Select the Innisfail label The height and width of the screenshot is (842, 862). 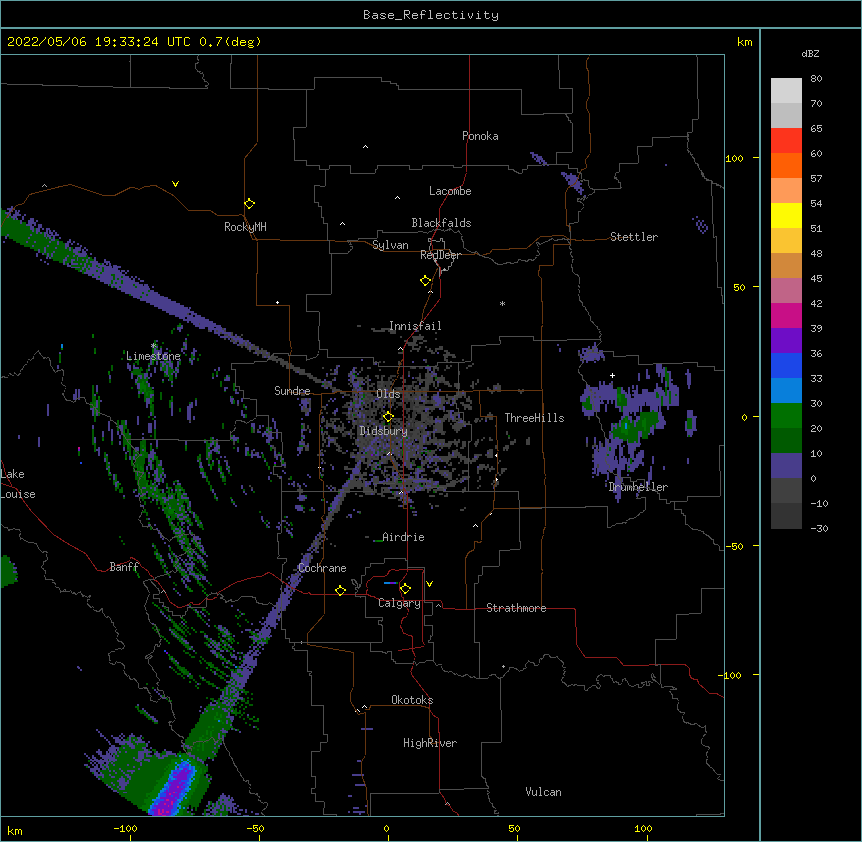tap(415, 326)
